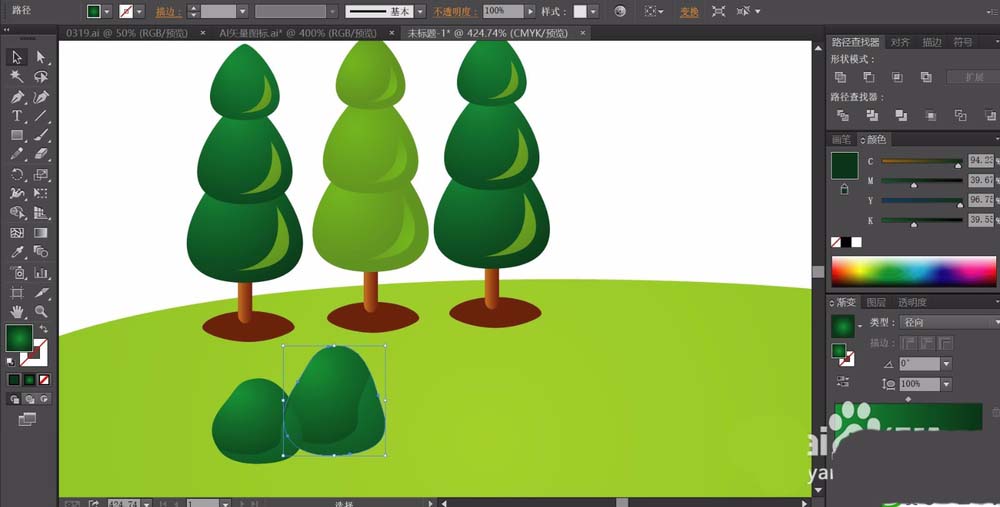Open stroke weight dropdown
1000x507 pixels.
coord(242,11)
